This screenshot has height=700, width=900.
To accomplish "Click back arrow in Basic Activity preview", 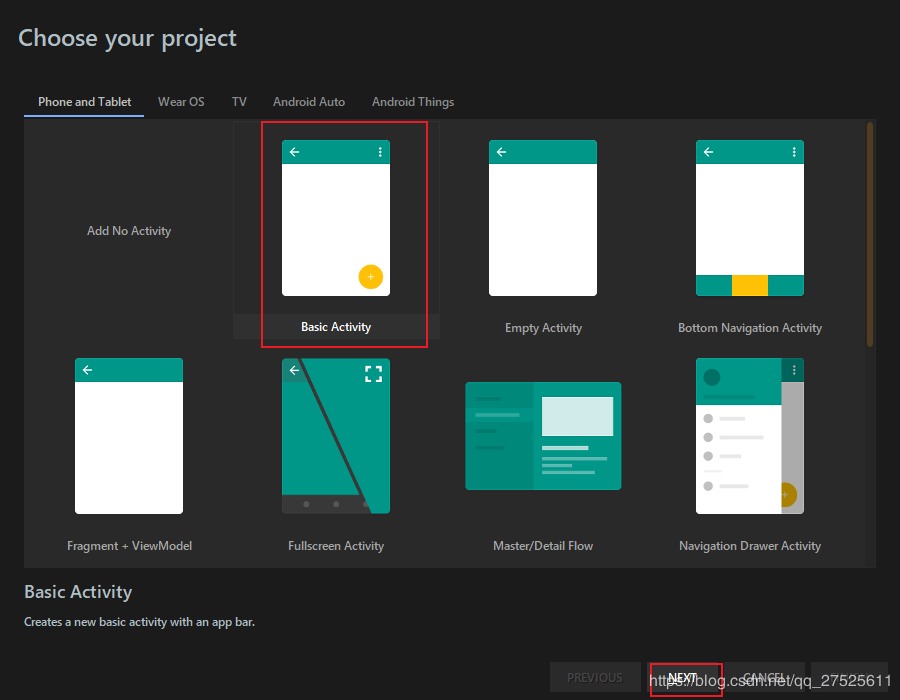I will tap(295, 152).
